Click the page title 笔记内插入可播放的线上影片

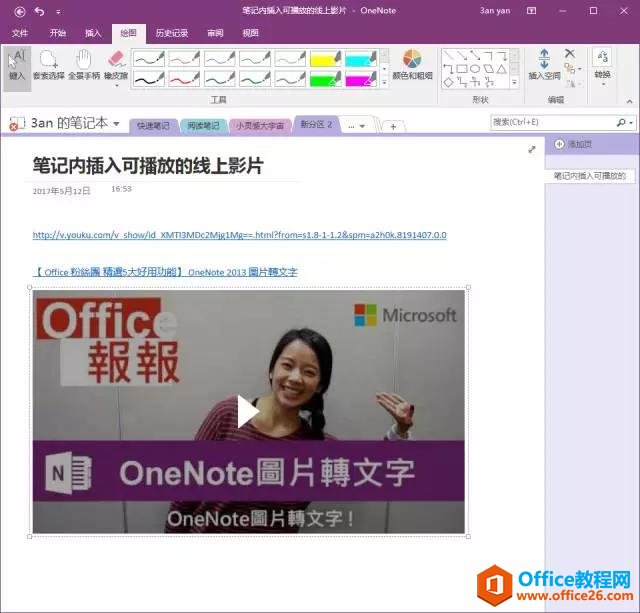point(148,166)
